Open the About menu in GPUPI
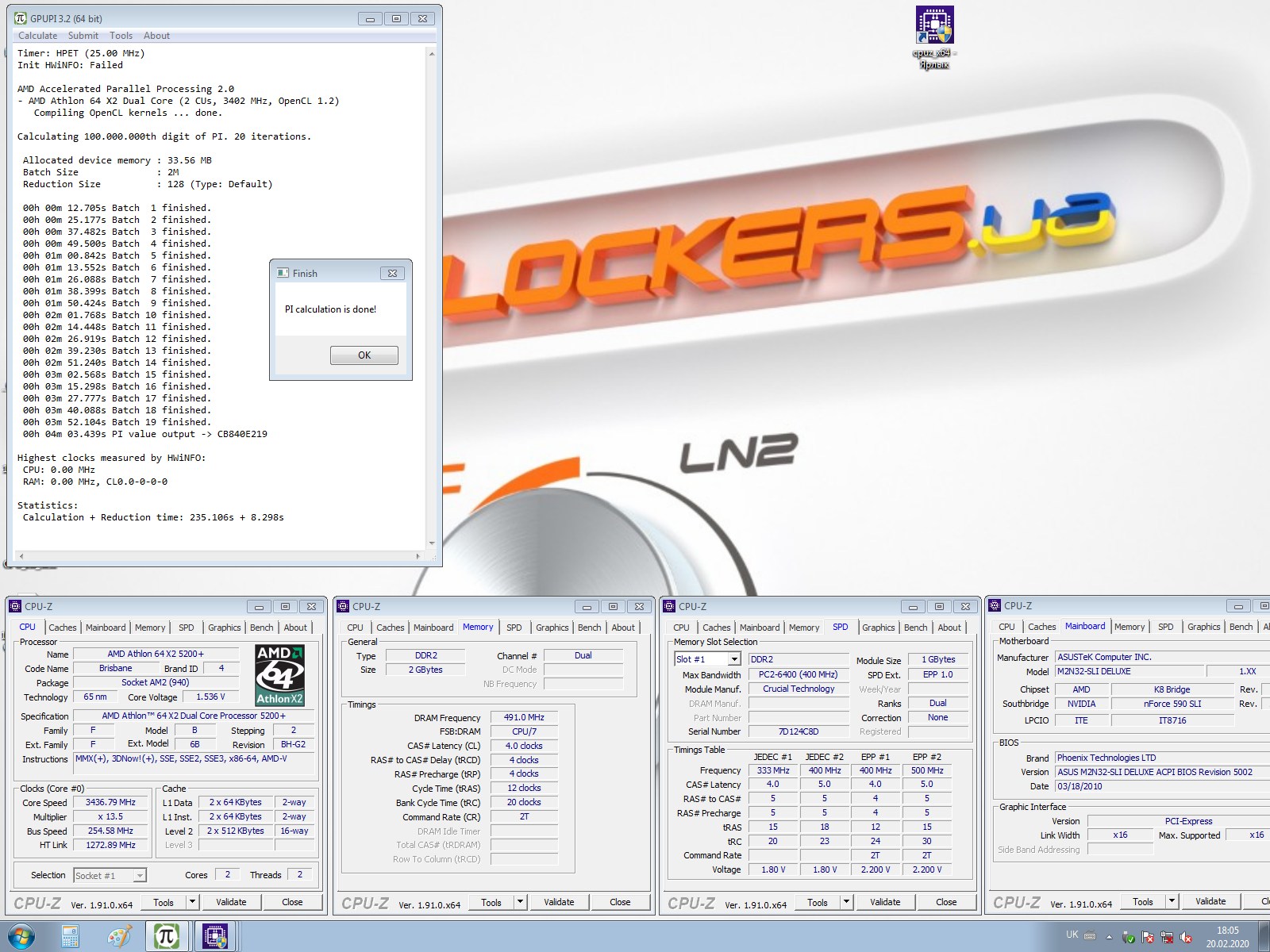 click(156, 36)
